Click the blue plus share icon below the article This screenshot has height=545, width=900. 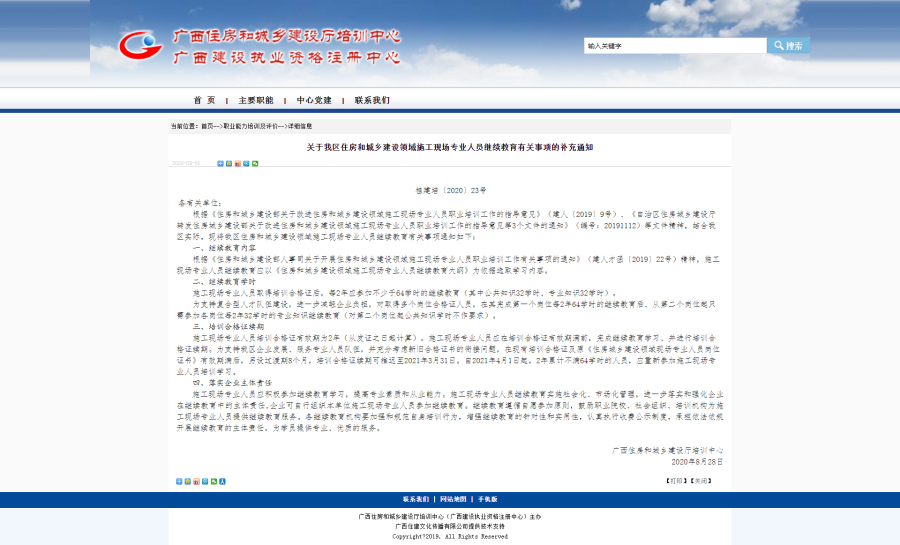click(179, 481)
